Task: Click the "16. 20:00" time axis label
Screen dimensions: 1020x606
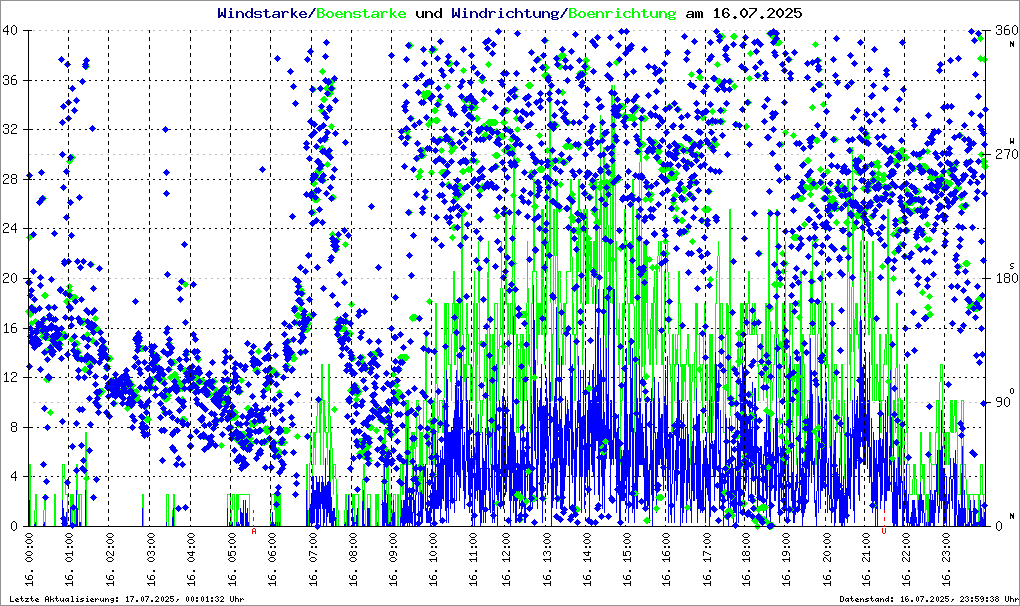Action: pyautogui.click(x=826, y=559)
